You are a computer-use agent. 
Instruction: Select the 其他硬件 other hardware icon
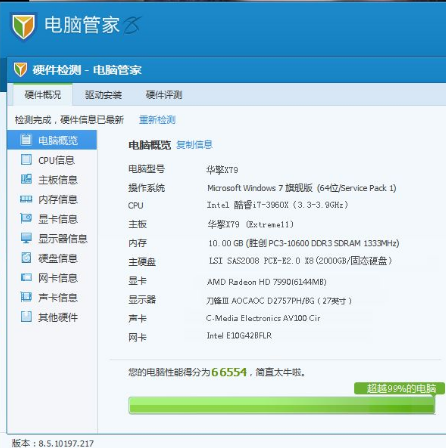26,316
